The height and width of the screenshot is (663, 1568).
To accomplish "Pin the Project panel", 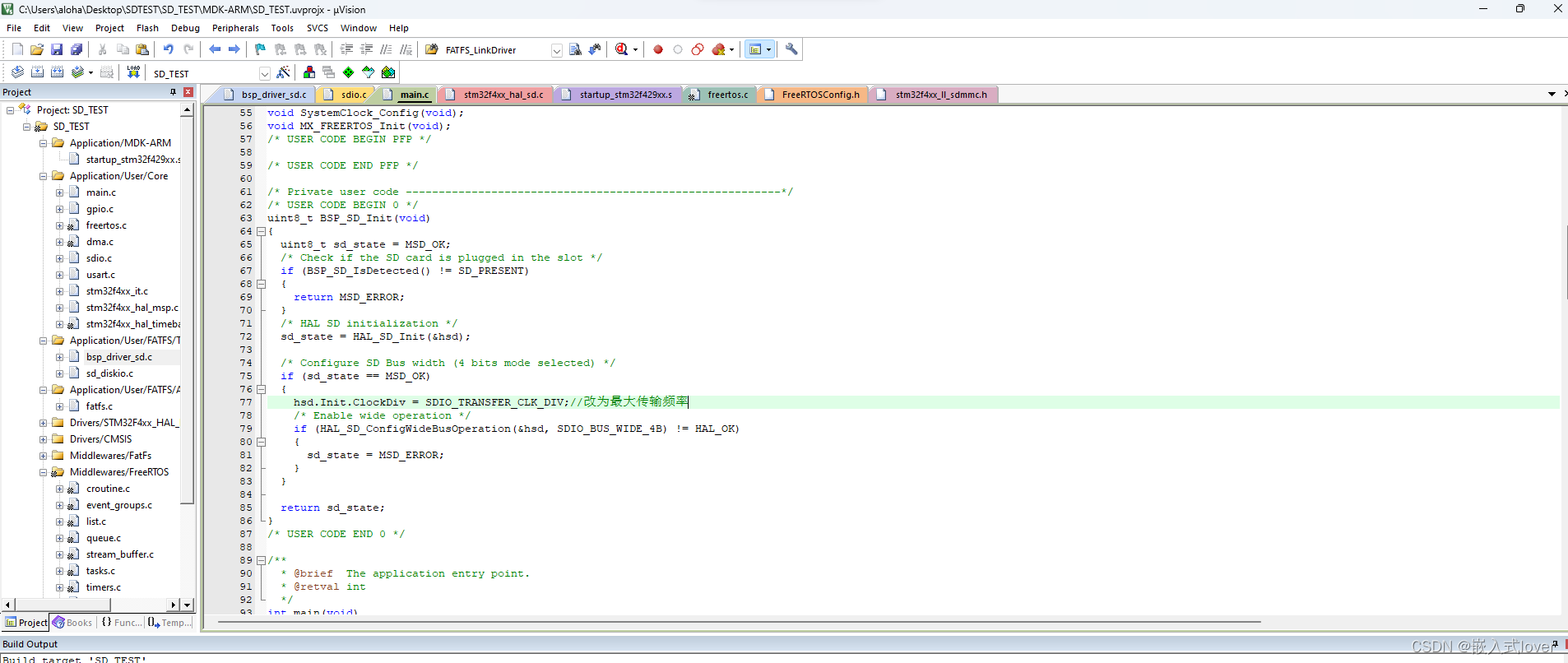I will [x=173, y=92].
